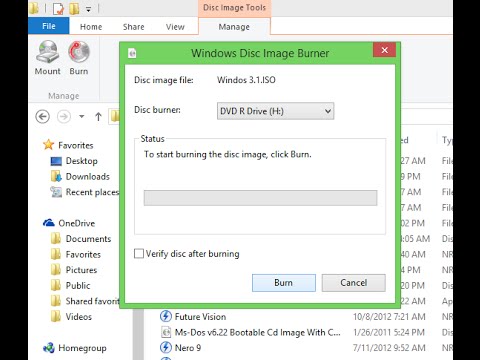
Task: Click the Windos 3.1.ISO file name text
Action: point(246,80)
